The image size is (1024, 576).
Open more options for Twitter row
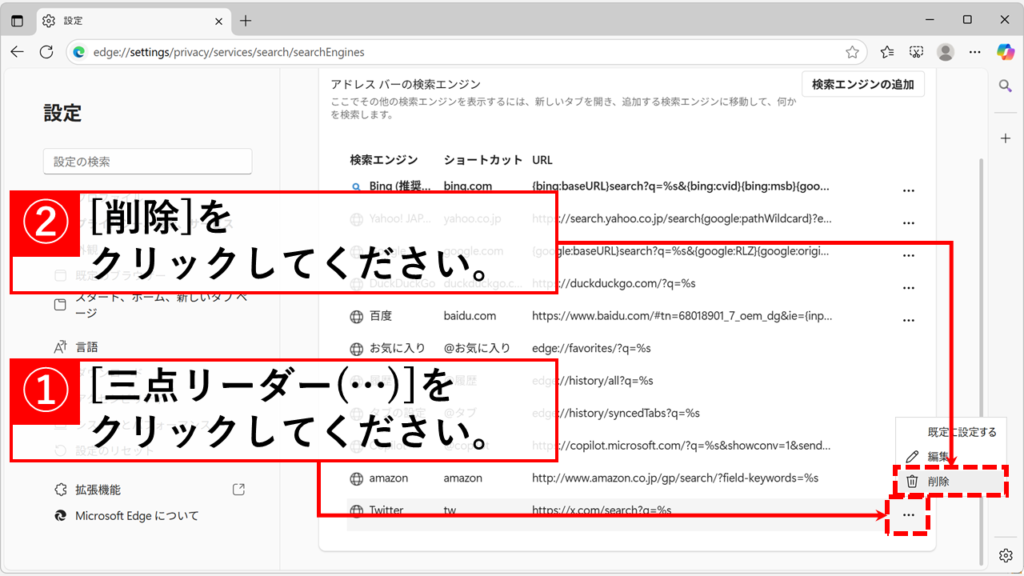tap(908, 515)
